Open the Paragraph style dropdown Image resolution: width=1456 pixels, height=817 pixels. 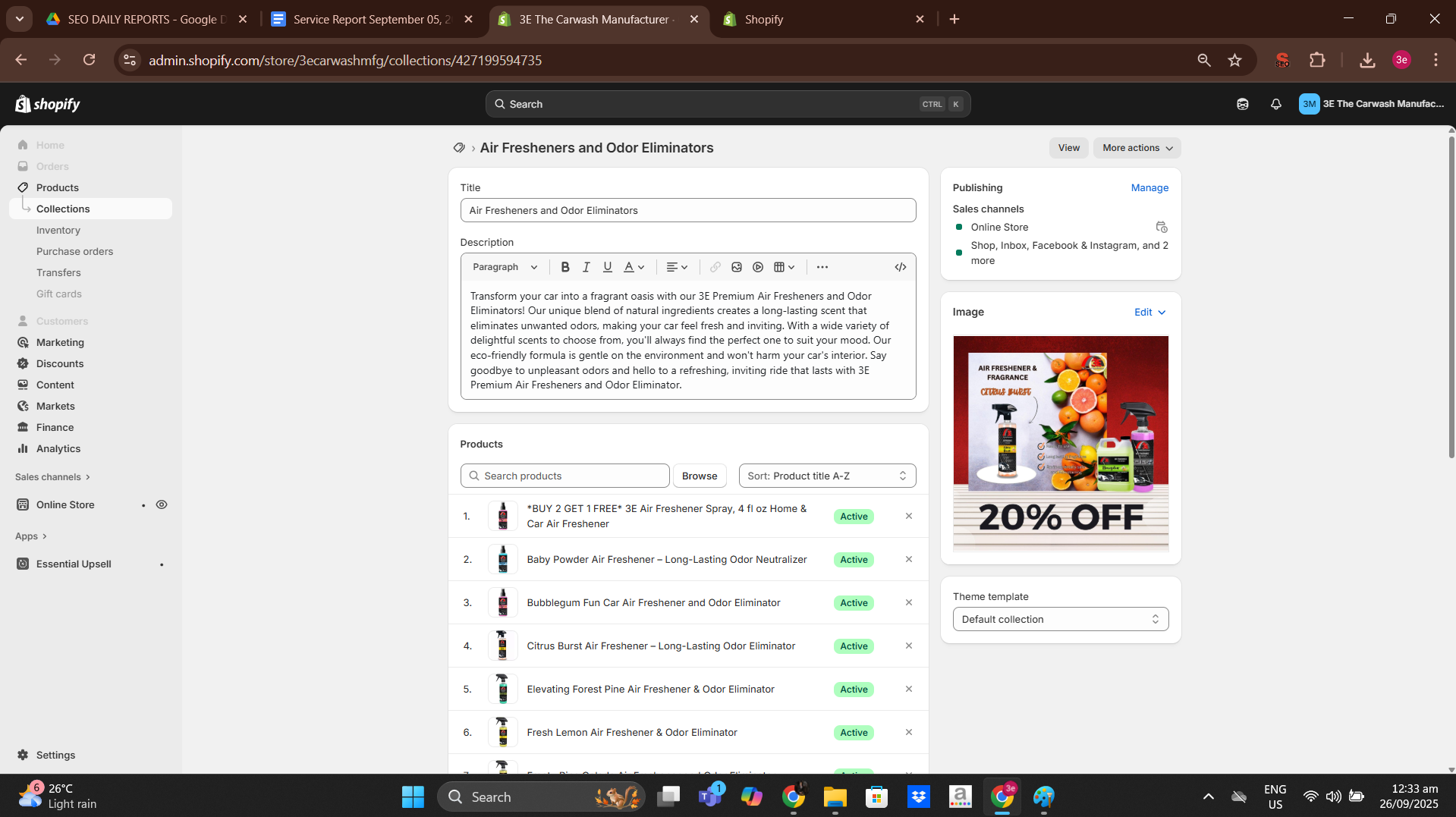click(505, 267)
